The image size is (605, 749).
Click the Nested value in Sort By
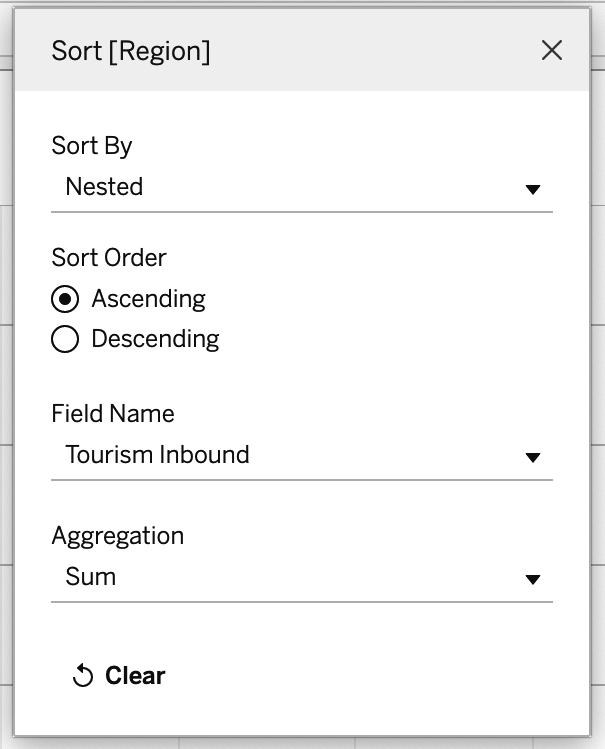(104, 186)
